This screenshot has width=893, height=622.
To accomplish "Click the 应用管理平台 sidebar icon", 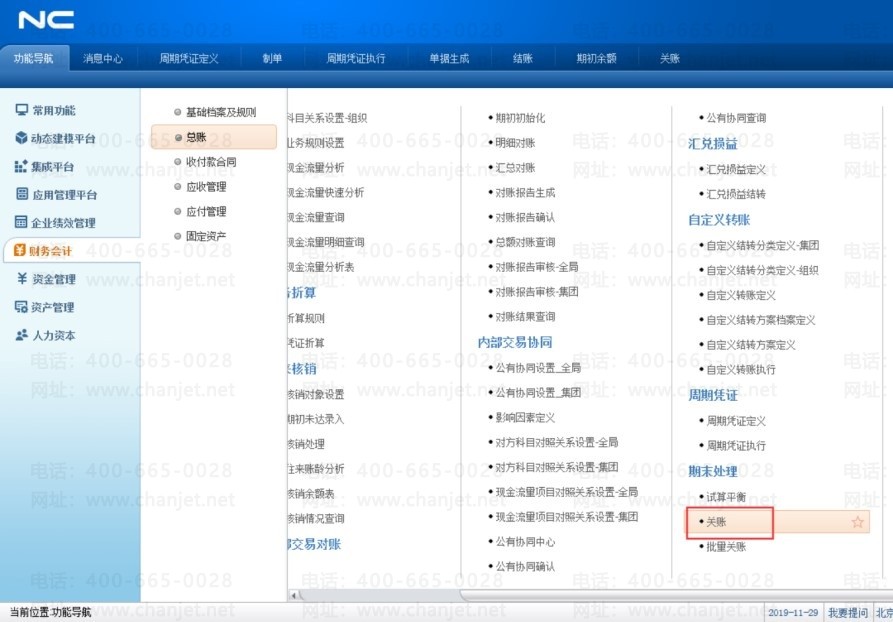I will [22, 194].
